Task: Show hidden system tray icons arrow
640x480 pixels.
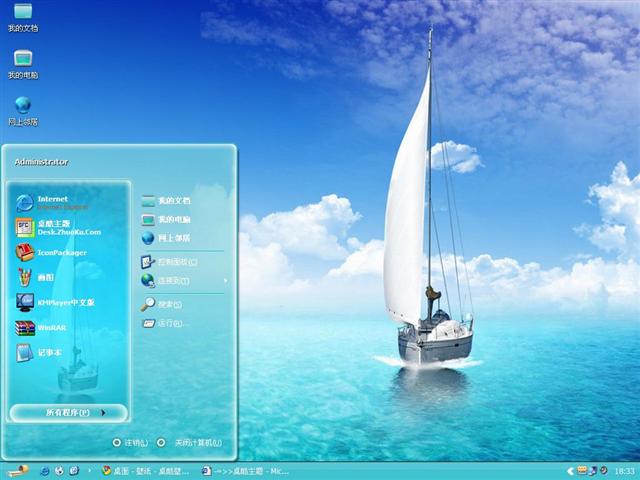Action: (571, 471)
